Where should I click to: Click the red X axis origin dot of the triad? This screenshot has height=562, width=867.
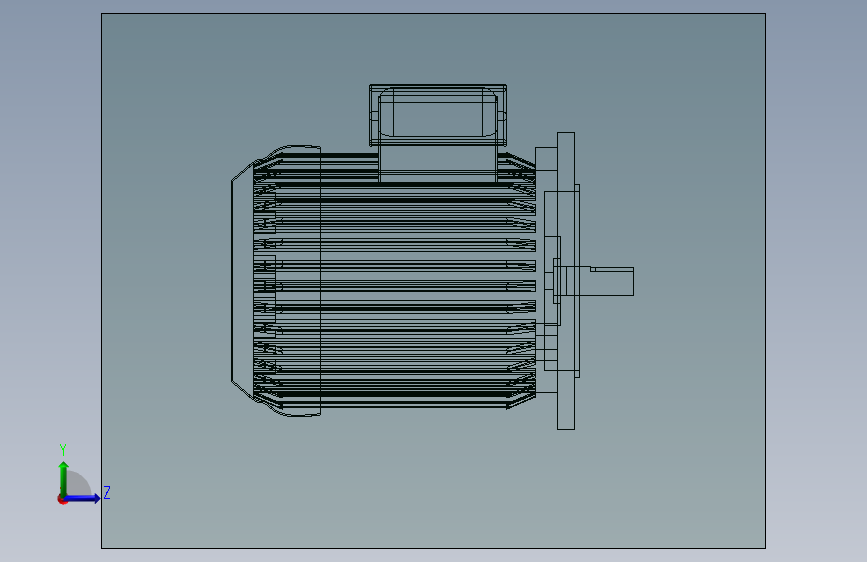[x=62, y=499]
